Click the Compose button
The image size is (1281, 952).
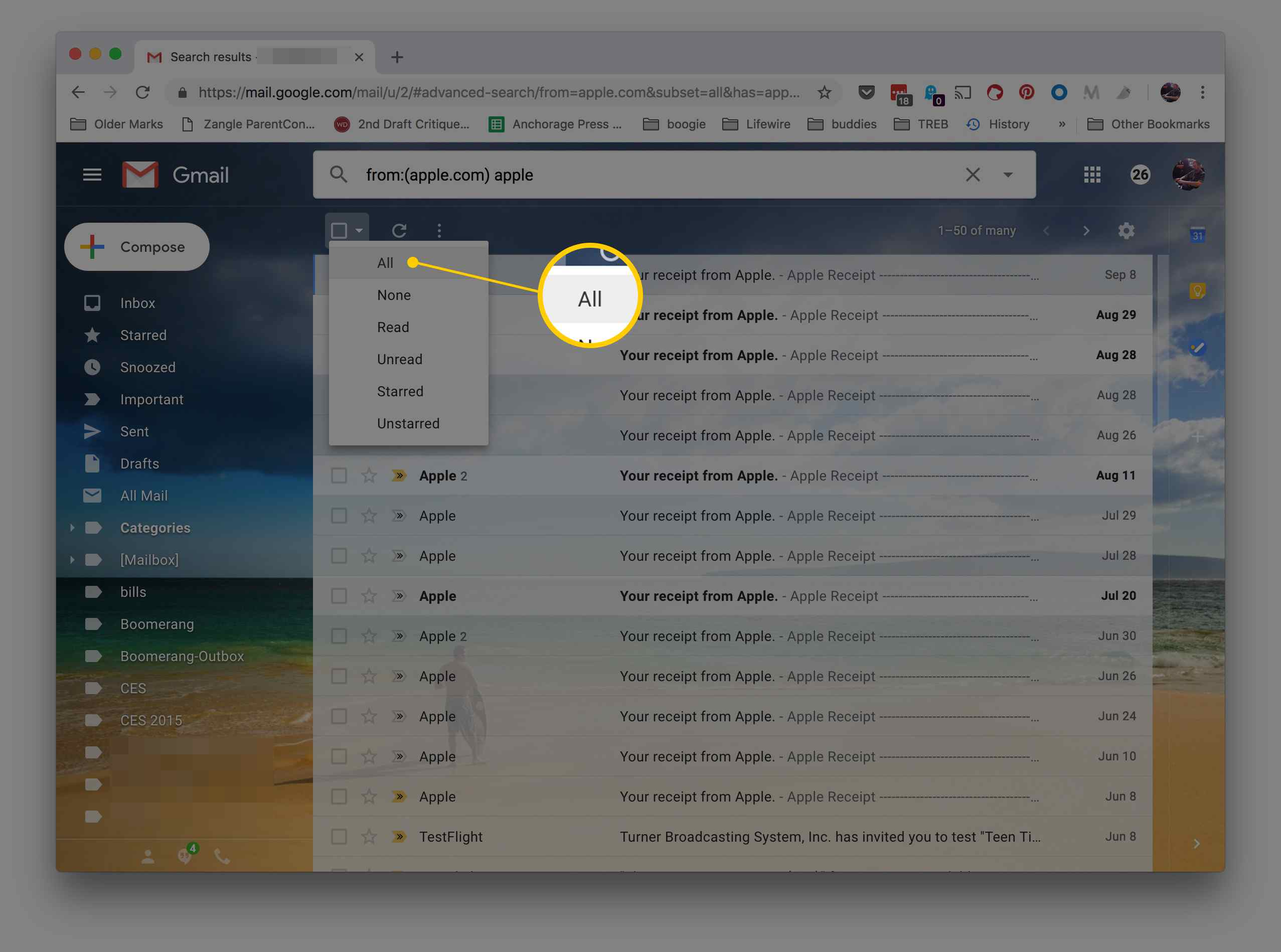(136, 247)
